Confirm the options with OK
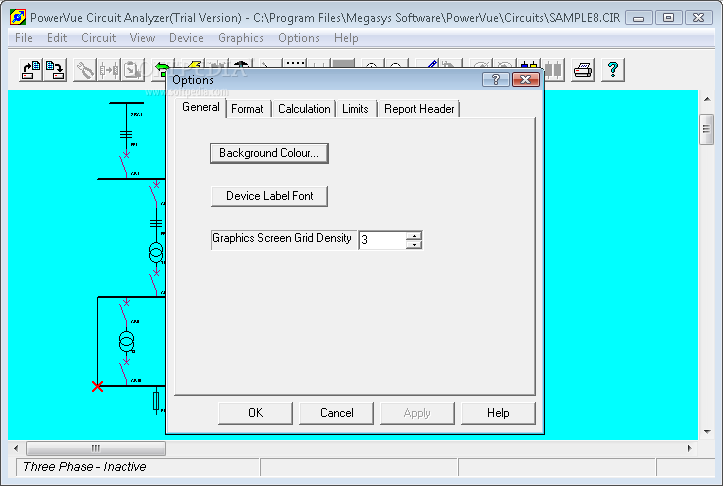 tap(255, 413)
